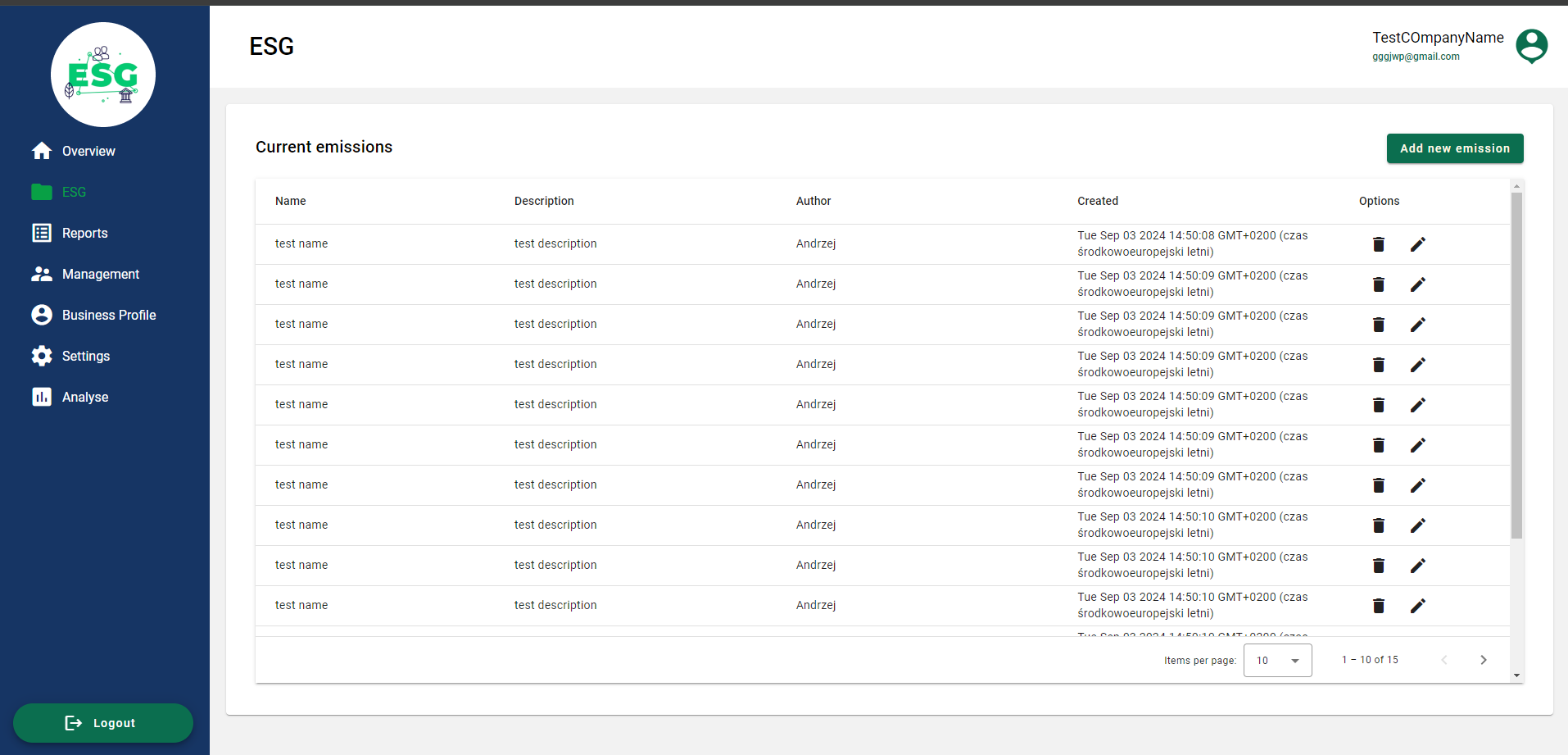Viewport: 1568px width, 755px height.
Task: Click pencil icon in ninth emission row
Action: pos(1418,566)
